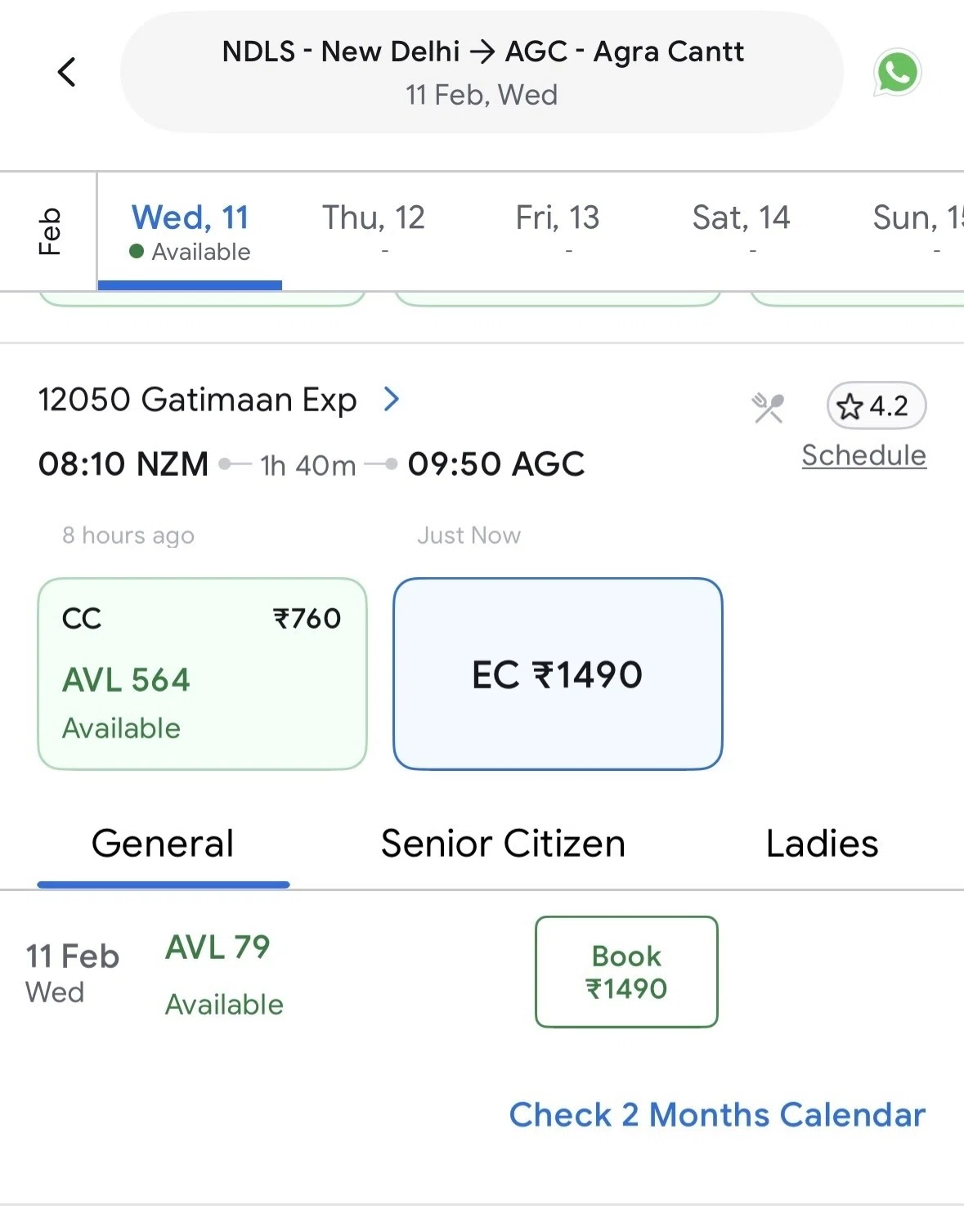Edit the NDLS to AGC route search field
The height and width of the screenshot is (1232, 964).
click(482, 72)
